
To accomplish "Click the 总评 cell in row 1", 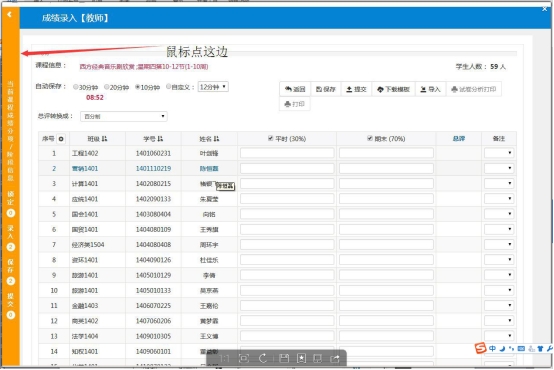I will pyautogui.click(x=459, y=153).
